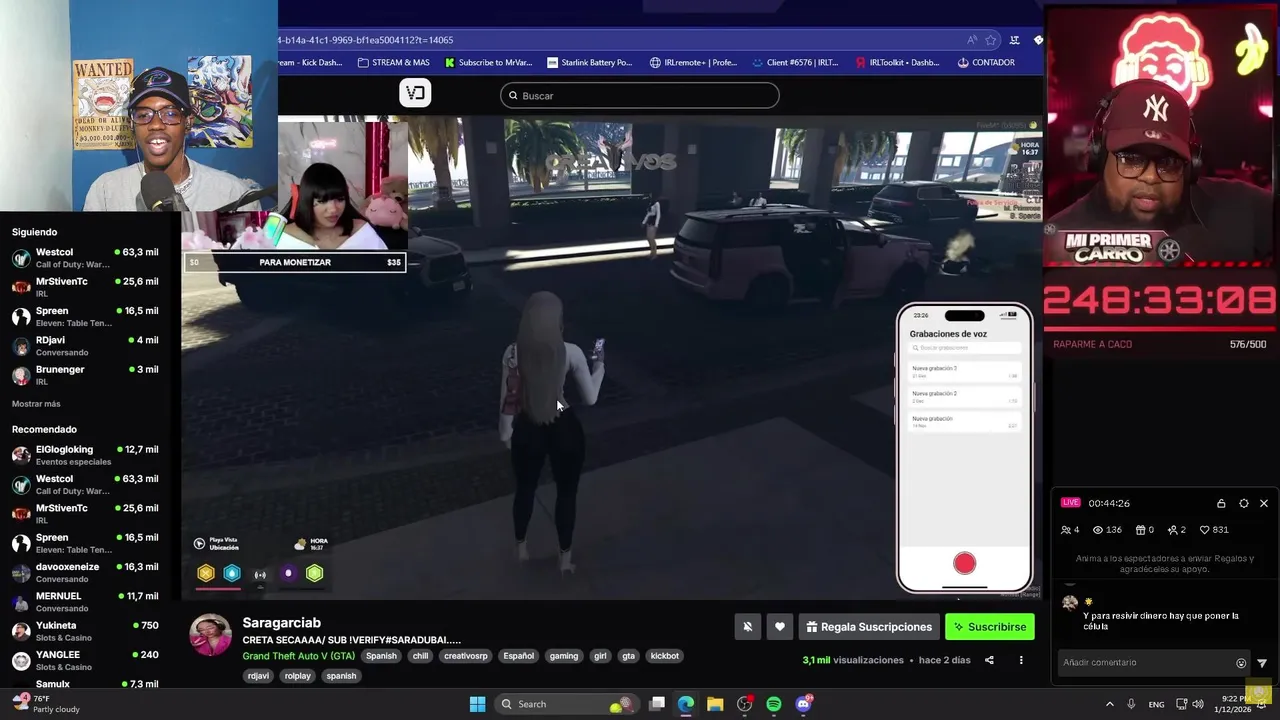This screenshot has height=720, width=1280.
Task: Open Yukineta Slots & Casino channel
Action: [85, 631]
